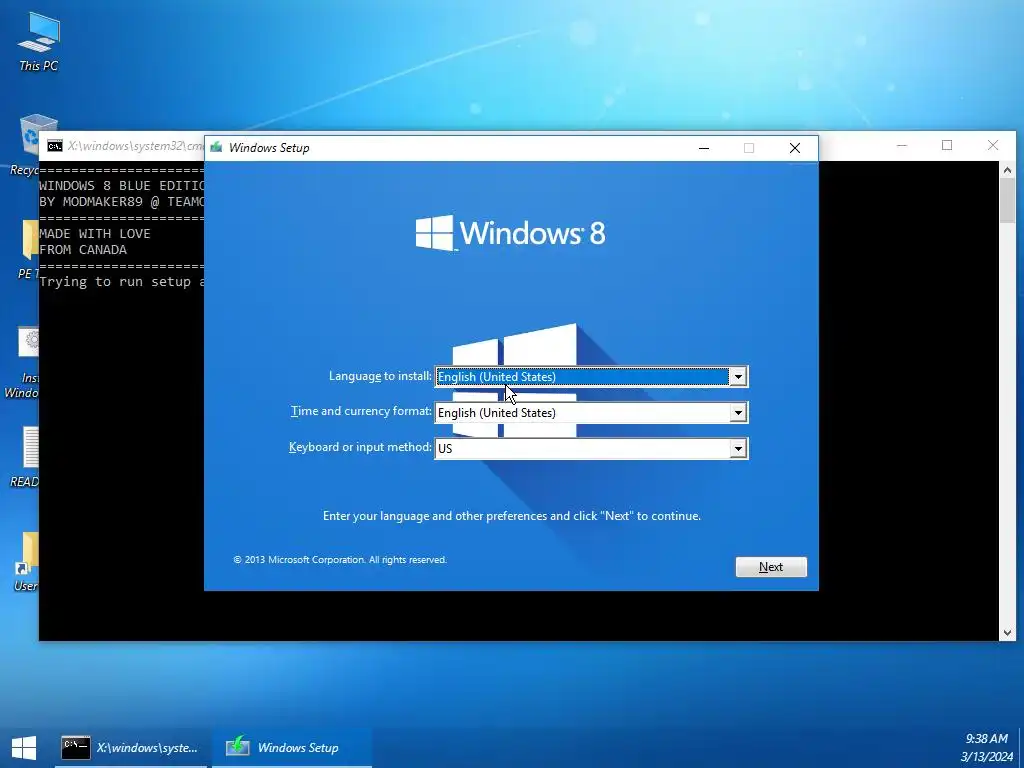Click the Windows Setup title bar icon
This screenshot has width=1024, height=768.
pos(216,148)
